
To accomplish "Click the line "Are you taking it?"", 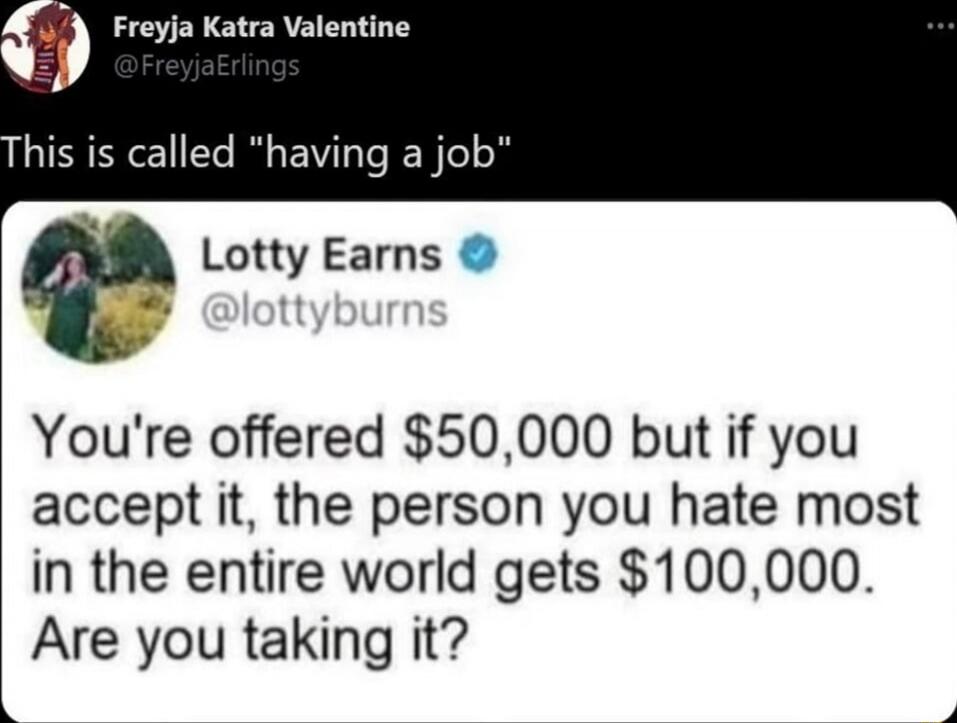I will click(248, 640).
